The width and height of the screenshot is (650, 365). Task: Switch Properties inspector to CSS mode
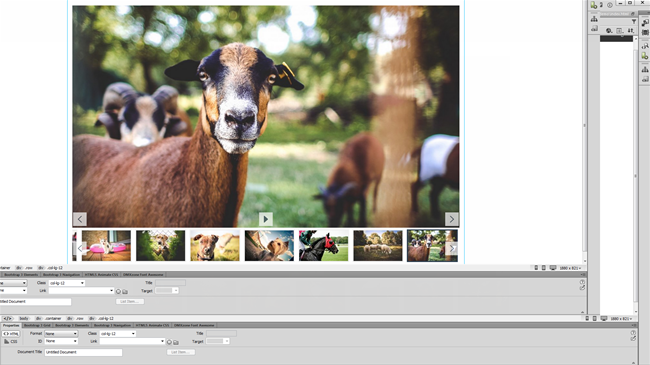(11, 341)
